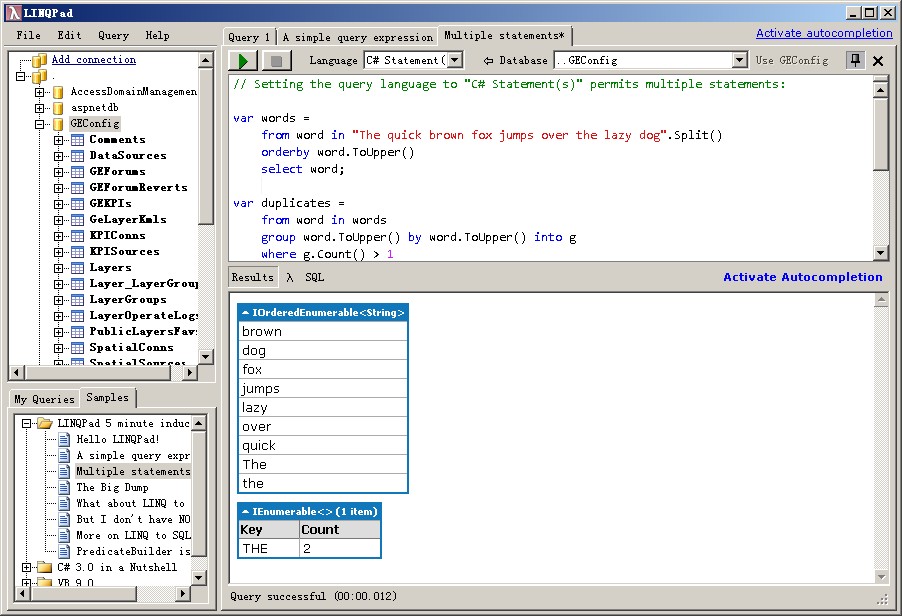Toggle the pin icon beside Use GEConfig
The image size is (902, 616).
[854, 60]
